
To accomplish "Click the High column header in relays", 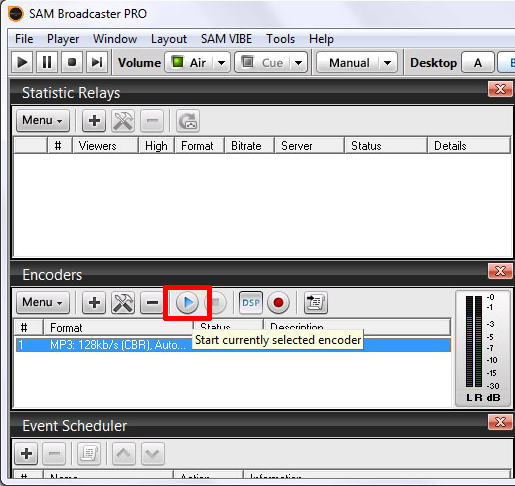I will pyautogui.click(x=156, y=146).
